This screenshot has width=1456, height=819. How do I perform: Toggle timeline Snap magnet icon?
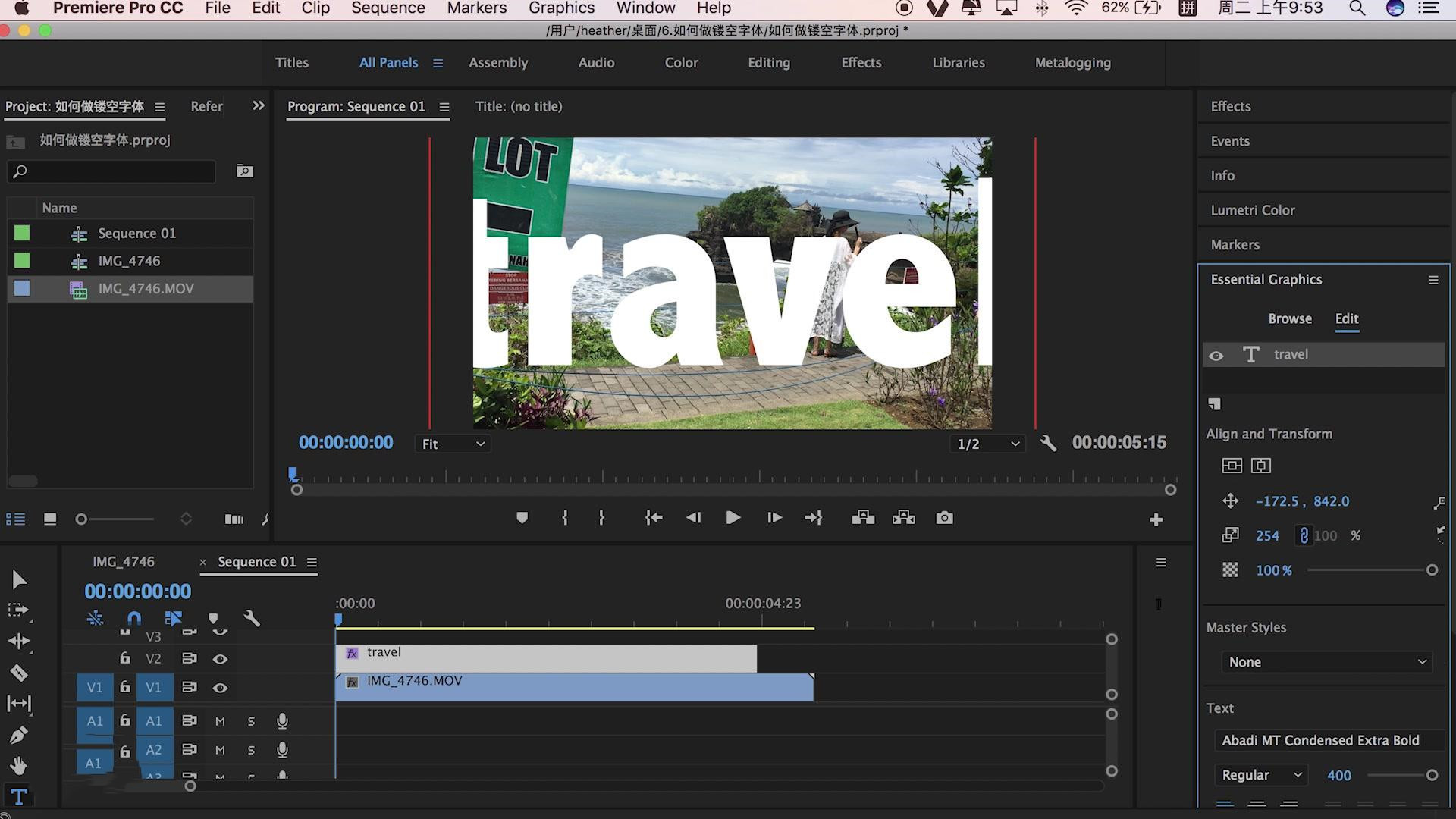(x=134, y=618)
